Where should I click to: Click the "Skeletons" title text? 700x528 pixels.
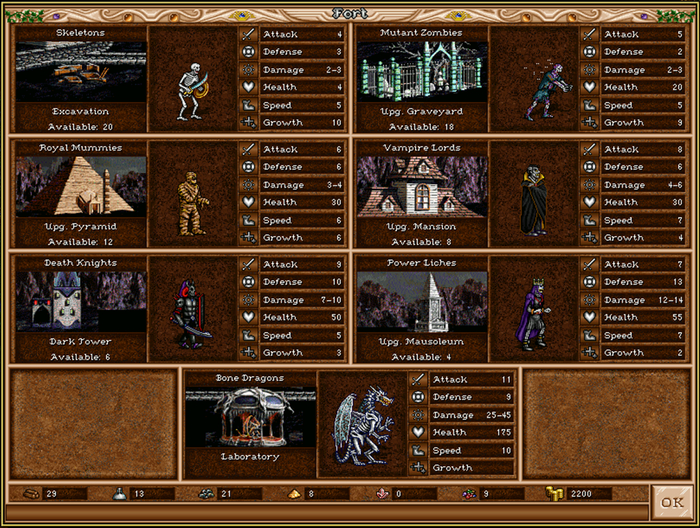tap(80, 33)
